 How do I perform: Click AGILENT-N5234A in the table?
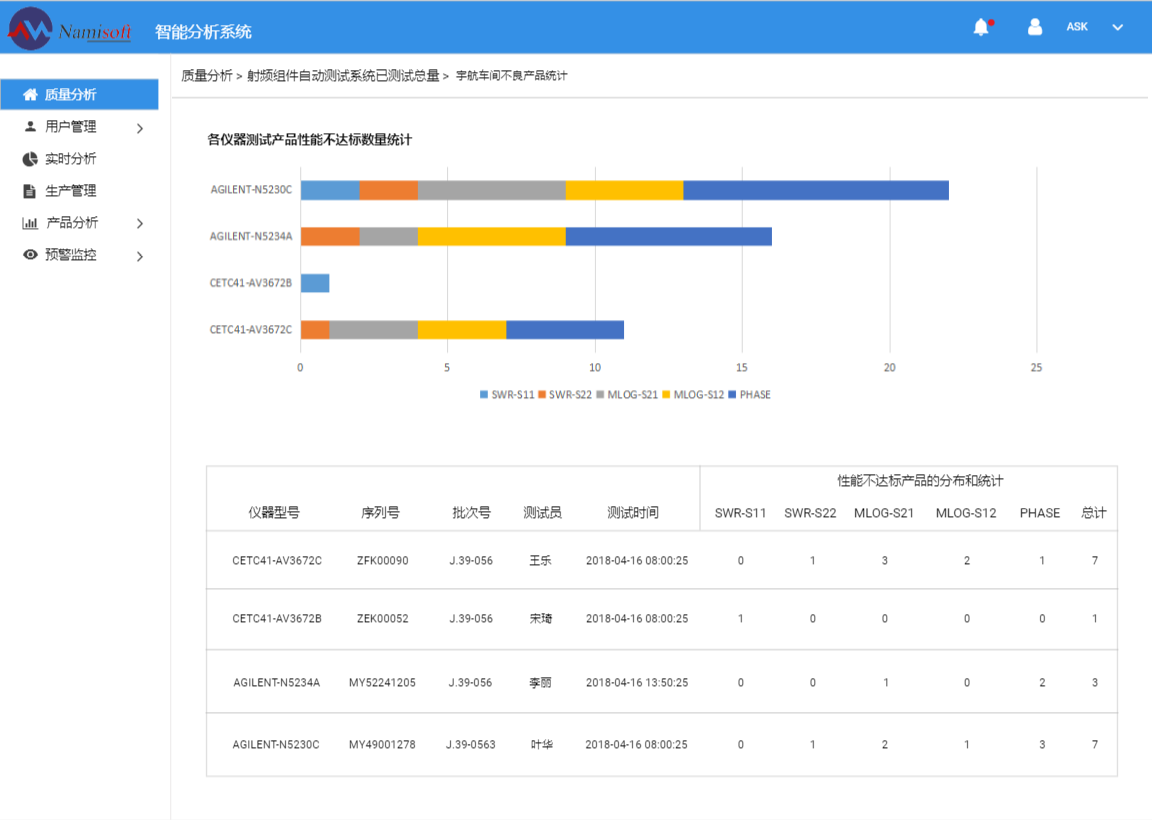[276, 683]
